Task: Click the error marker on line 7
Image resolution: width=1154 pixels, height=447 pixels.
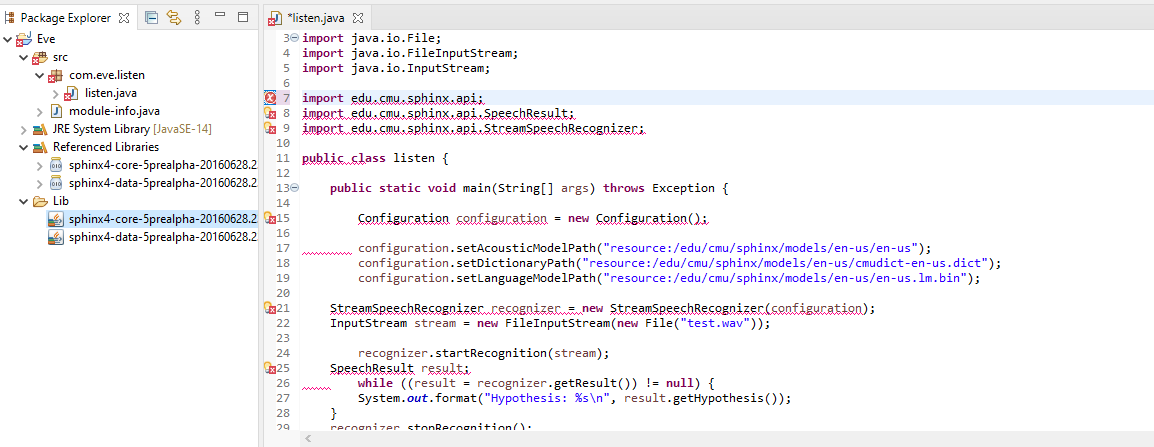Action: 269,98
